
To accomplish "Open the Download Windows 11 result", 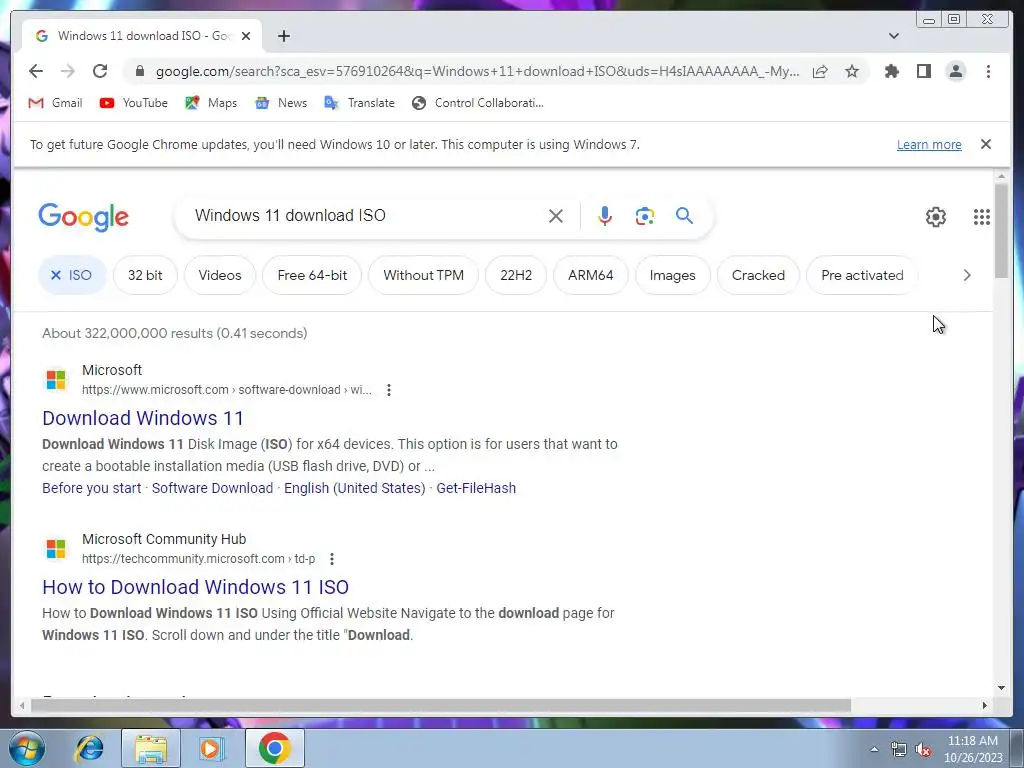I will 142,418.
